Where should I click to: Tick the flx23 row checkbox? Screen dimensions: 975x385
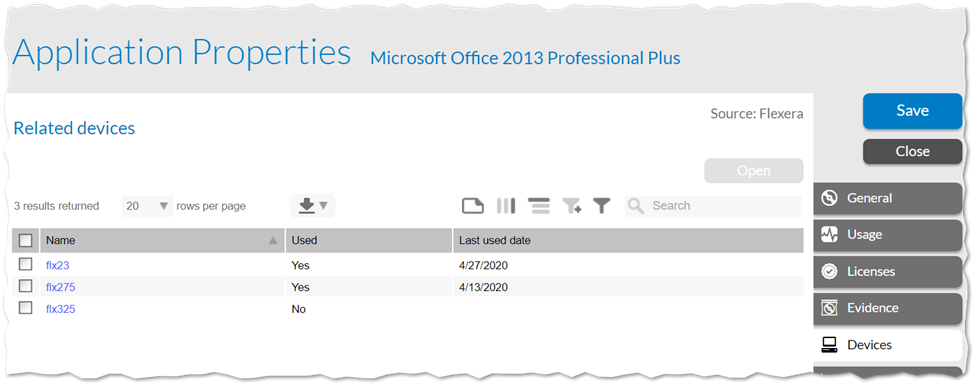(25, 264)
